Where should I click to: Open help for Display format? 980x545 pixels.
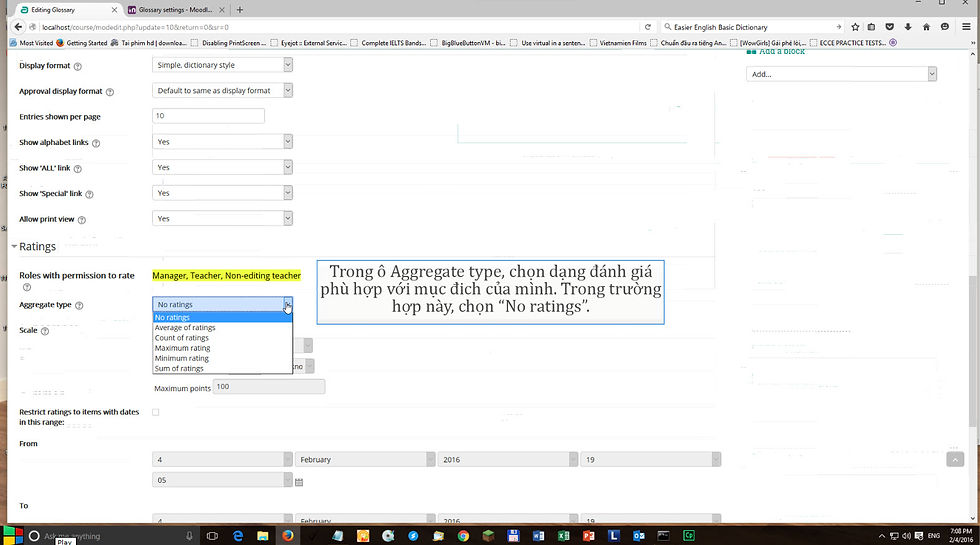(x=78, y=66)
